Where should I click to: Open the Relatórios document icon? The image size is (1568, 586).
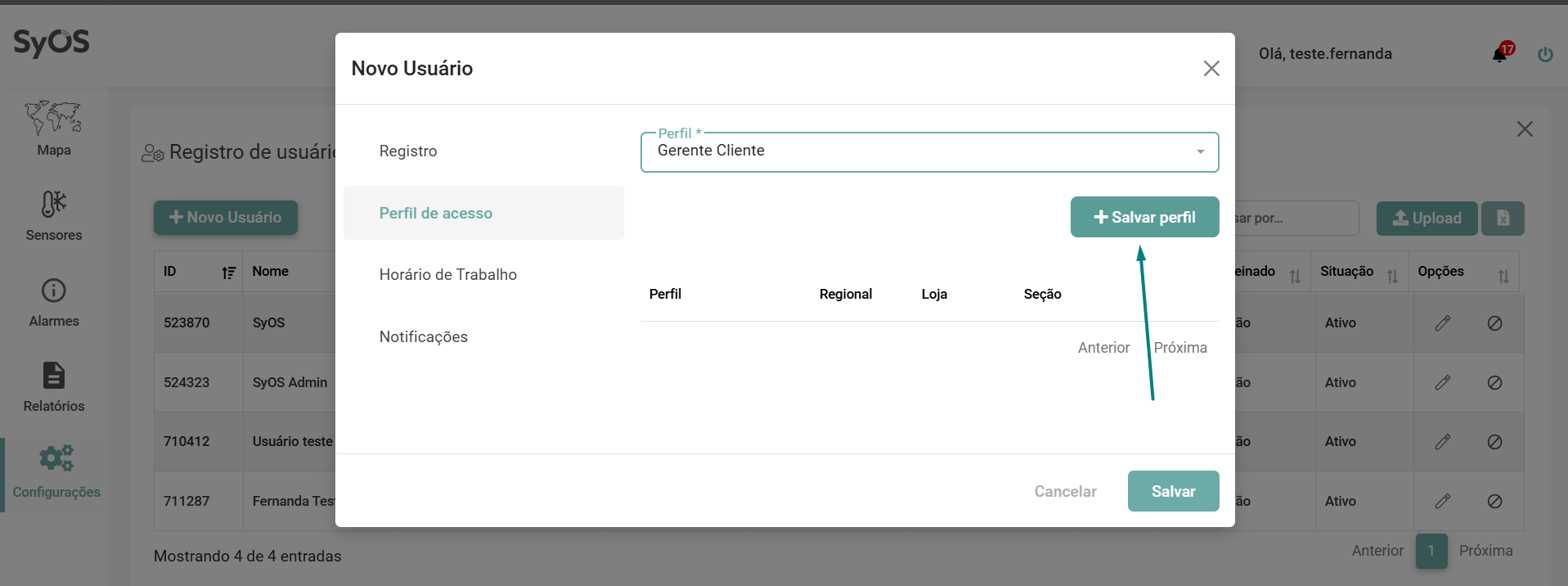(x=53, y=376)
